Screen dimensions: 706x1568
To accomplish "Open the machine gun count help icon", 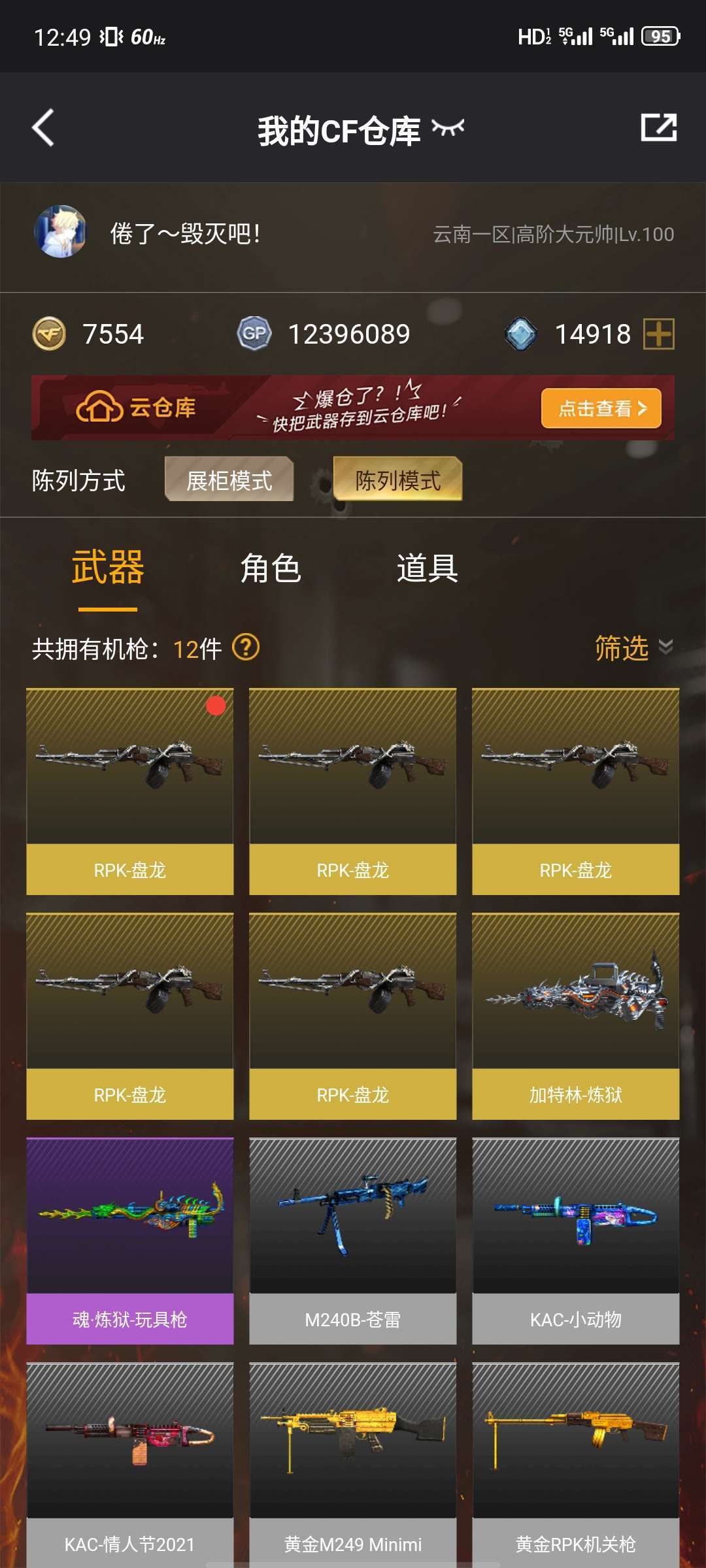I will point(246,647).
